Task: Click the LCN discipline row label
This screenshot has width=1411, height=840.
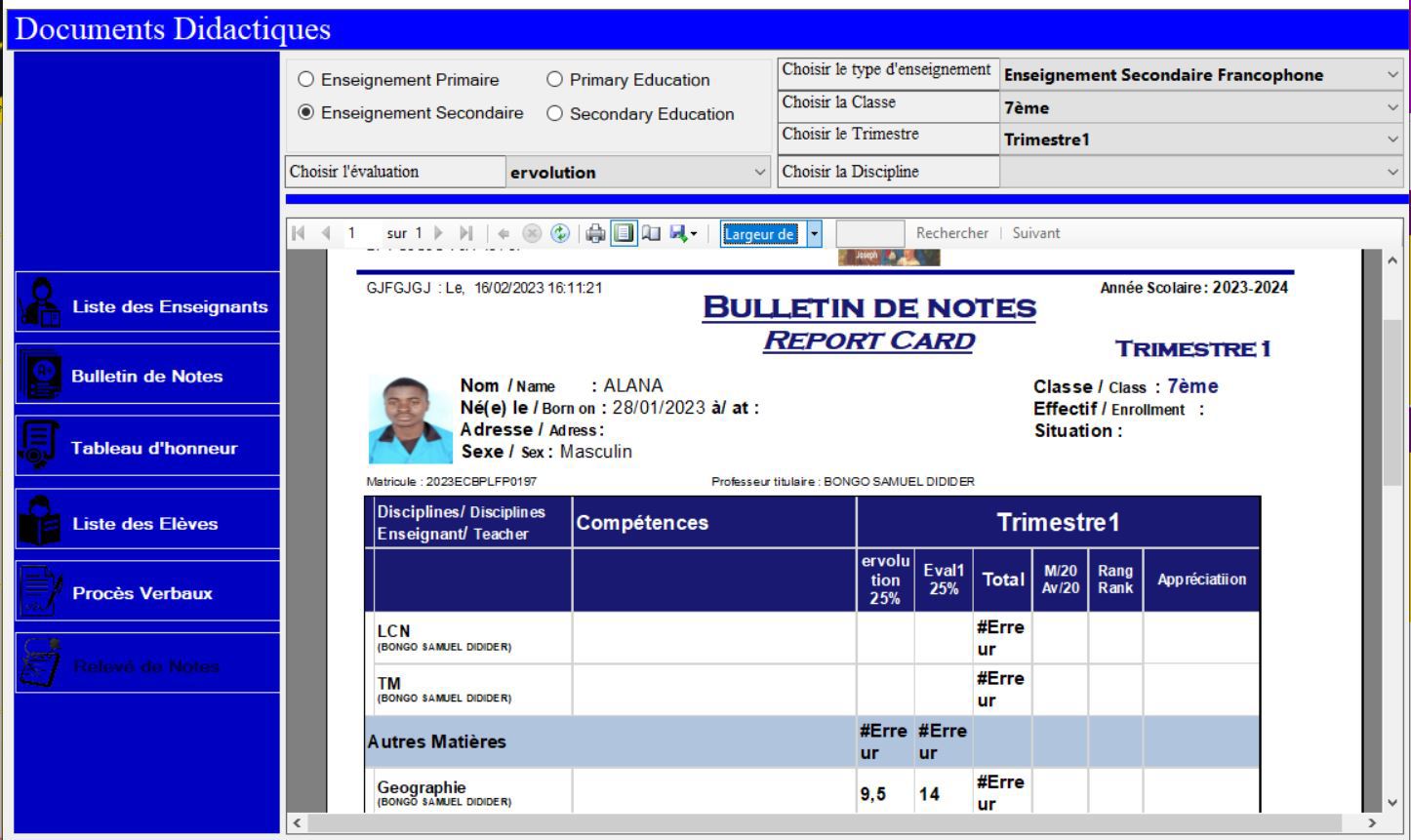Action: pos(394,631)
